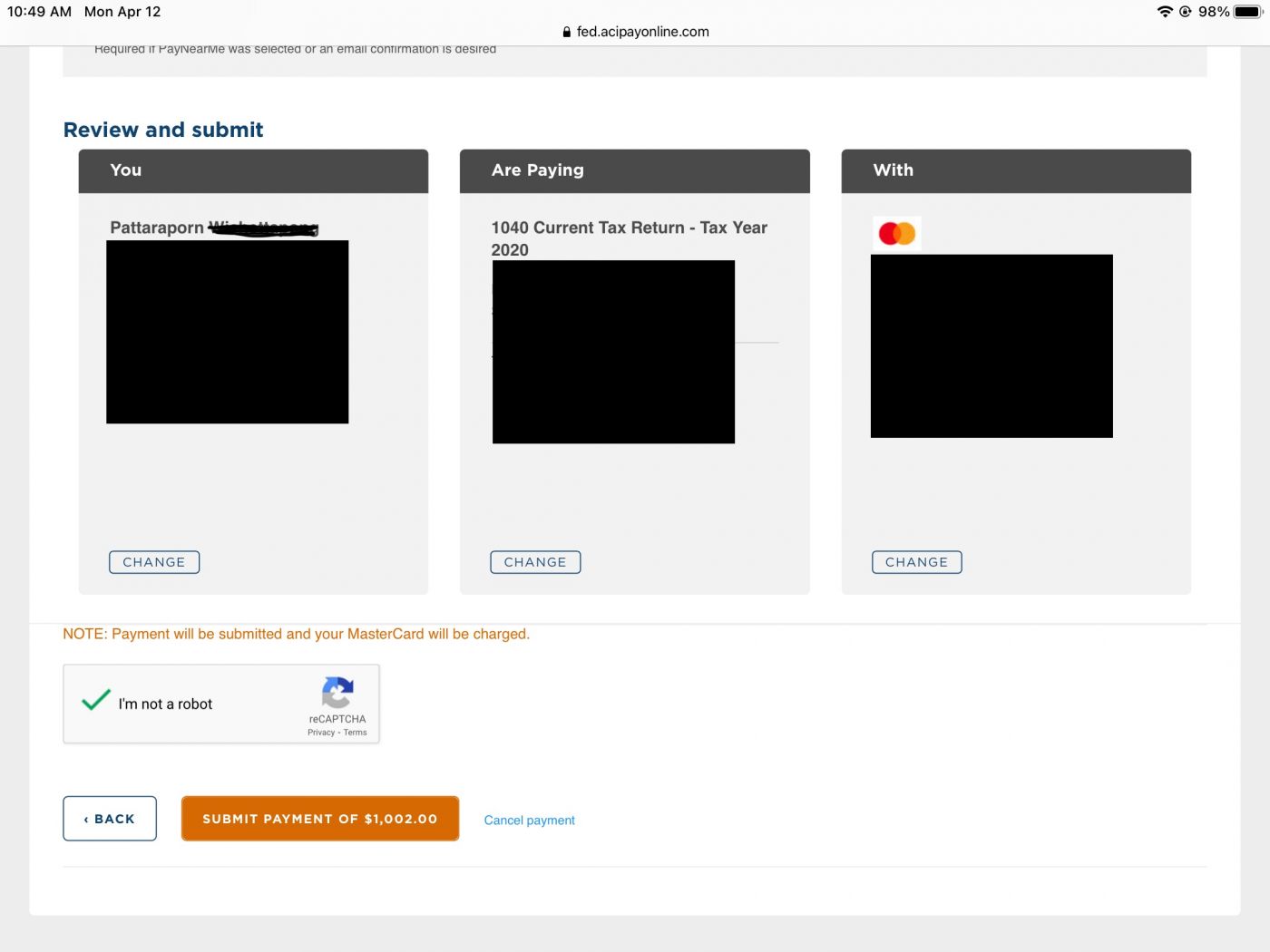Click the You card header
Image resolution: width=1270 pixels, height=952 pixels.
point(253,170)
